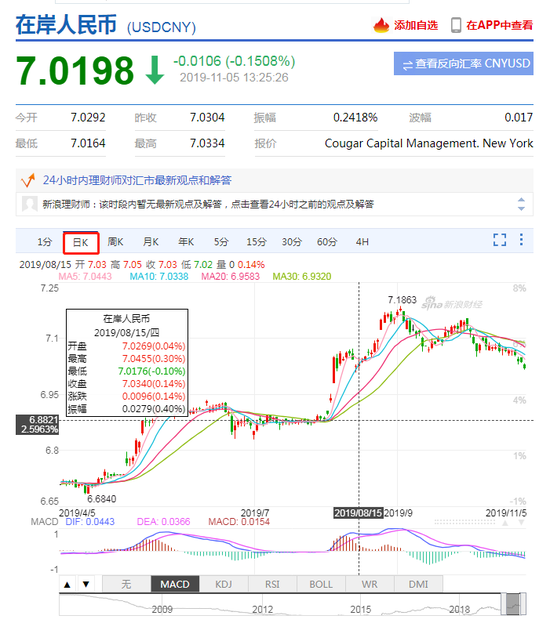The height and width of the screenshot is (623, 550).
Task: Click the 6.8821 crosshair price label
Action: click(37, 425)
